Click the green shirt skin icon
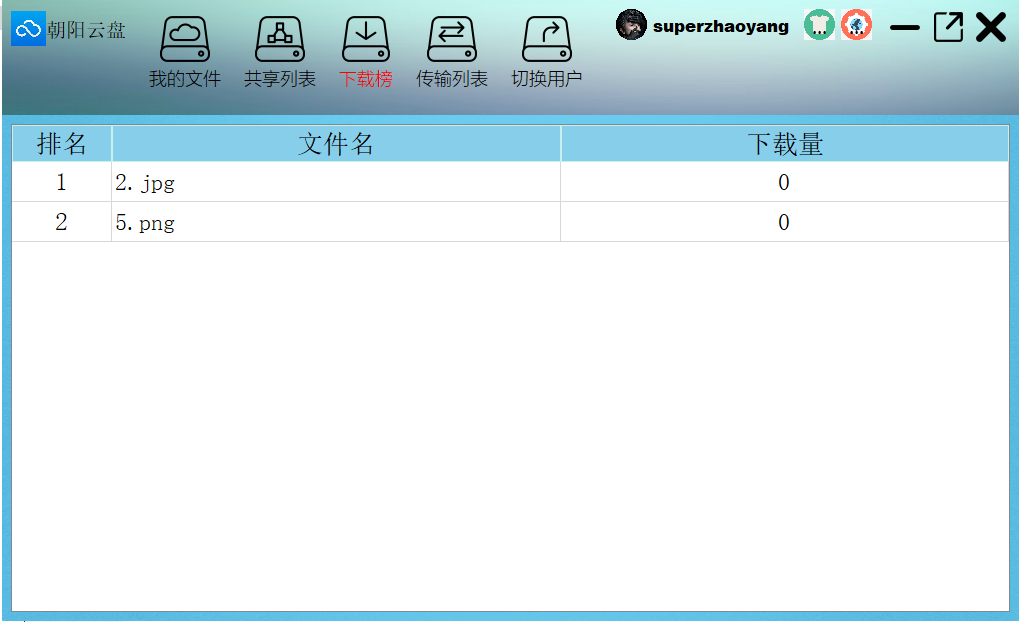The width and height of the screenshot is (1019, 622). coord(819,25)
